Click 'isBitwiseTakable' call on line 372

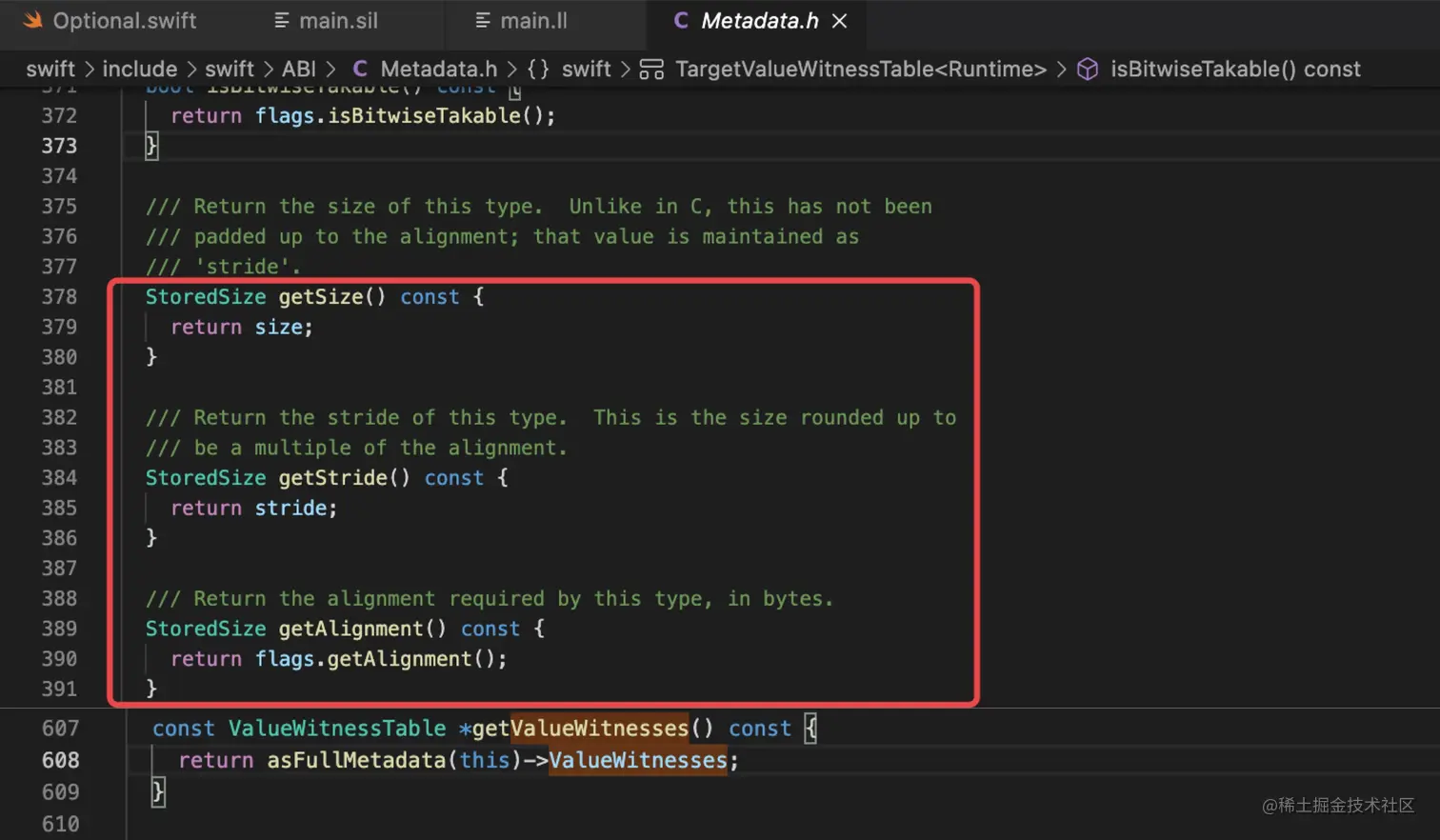point(425,115)
